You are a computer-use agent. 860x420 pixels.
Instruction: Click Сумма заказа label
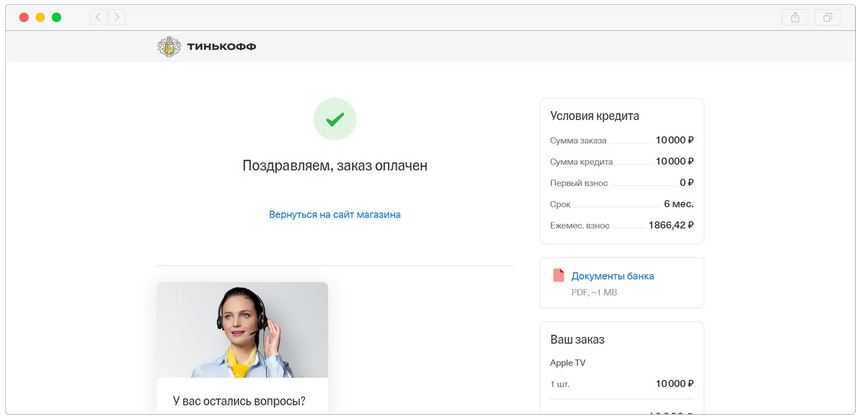click(578, 141)
